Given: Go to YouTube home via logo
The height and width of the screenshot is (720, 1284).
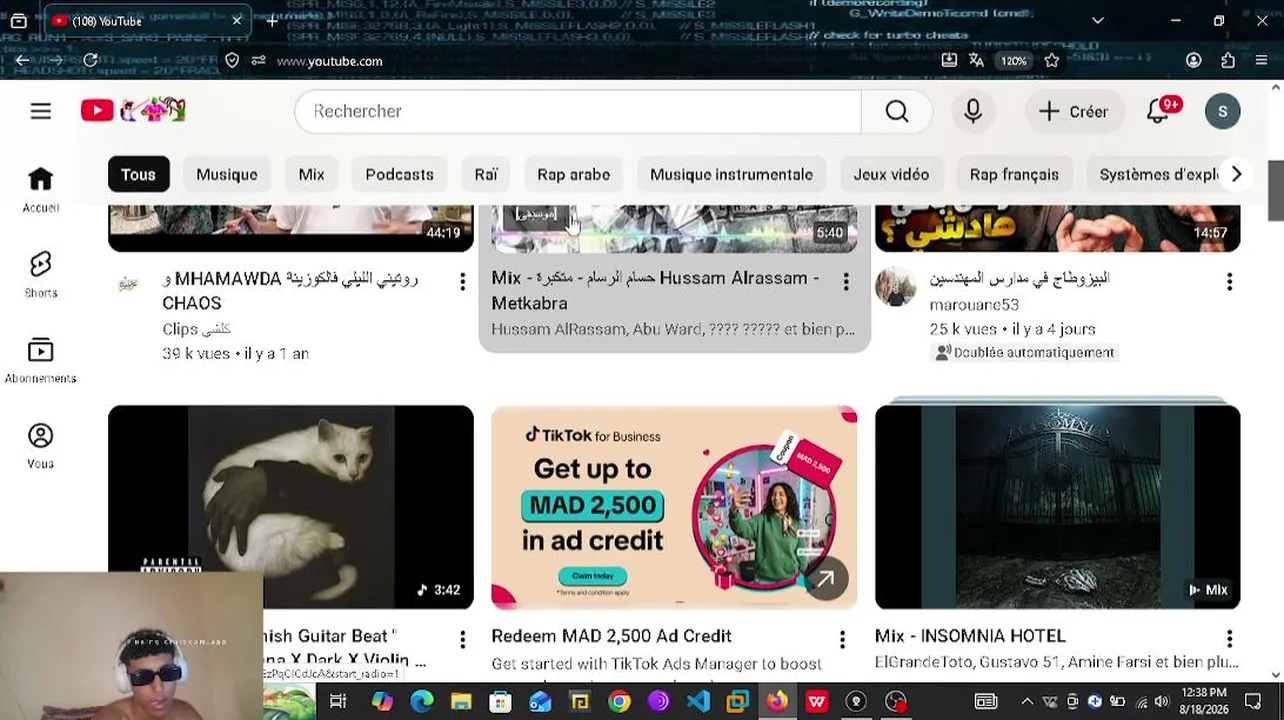Looking at the screenshot, I should pyautogui.click(x=133, y=111).
